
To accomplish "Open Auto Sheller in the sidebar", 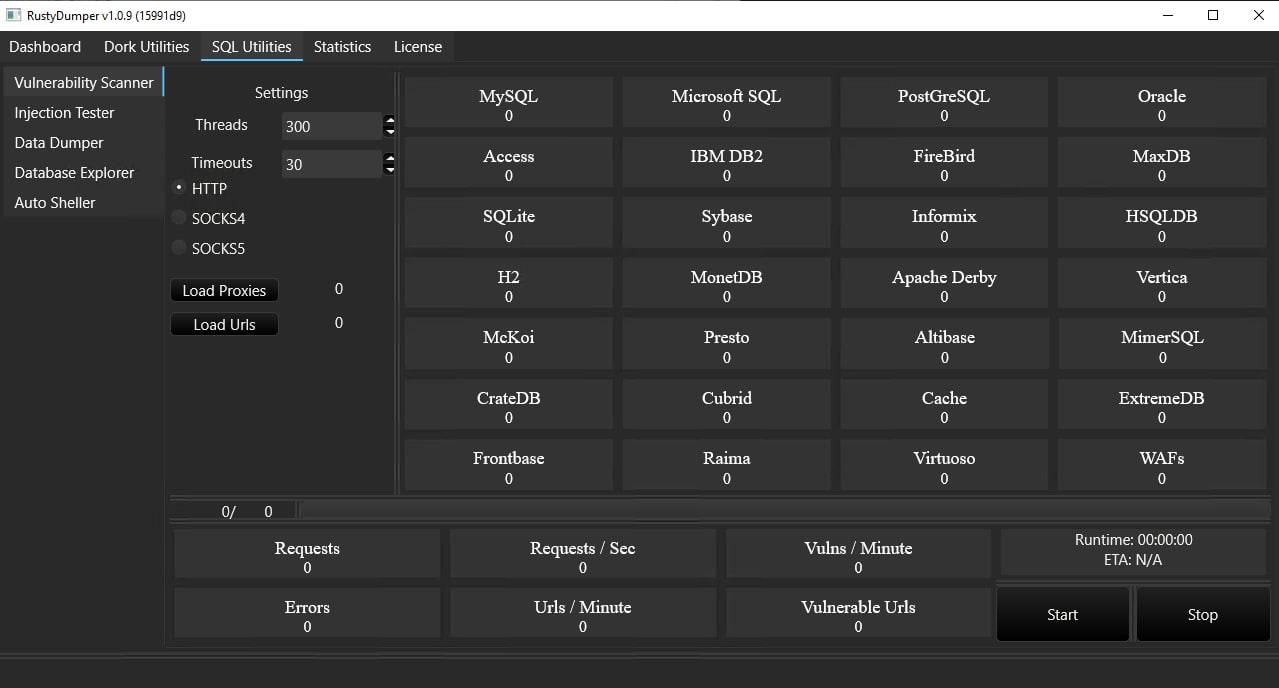I will click(84, 202).
